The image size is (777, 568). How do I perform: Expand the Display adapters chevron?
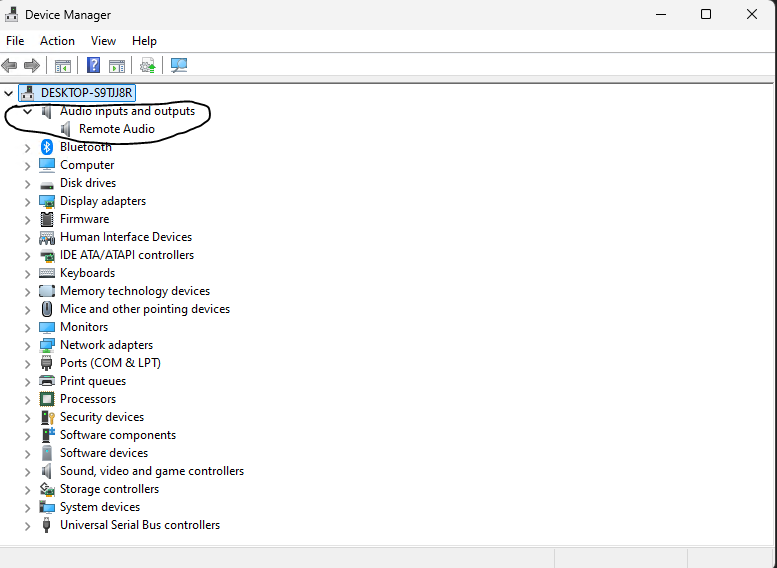click(27, 202)
